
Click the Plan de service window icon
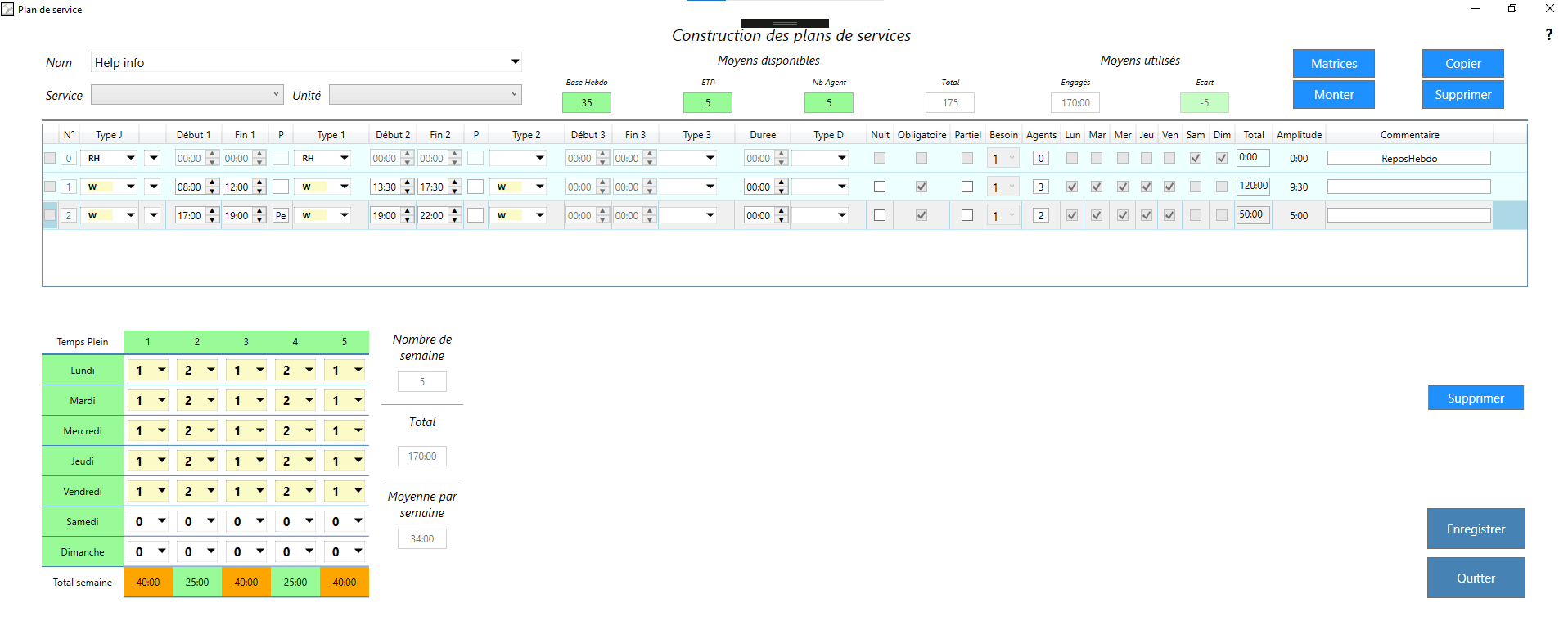(7, 9)
